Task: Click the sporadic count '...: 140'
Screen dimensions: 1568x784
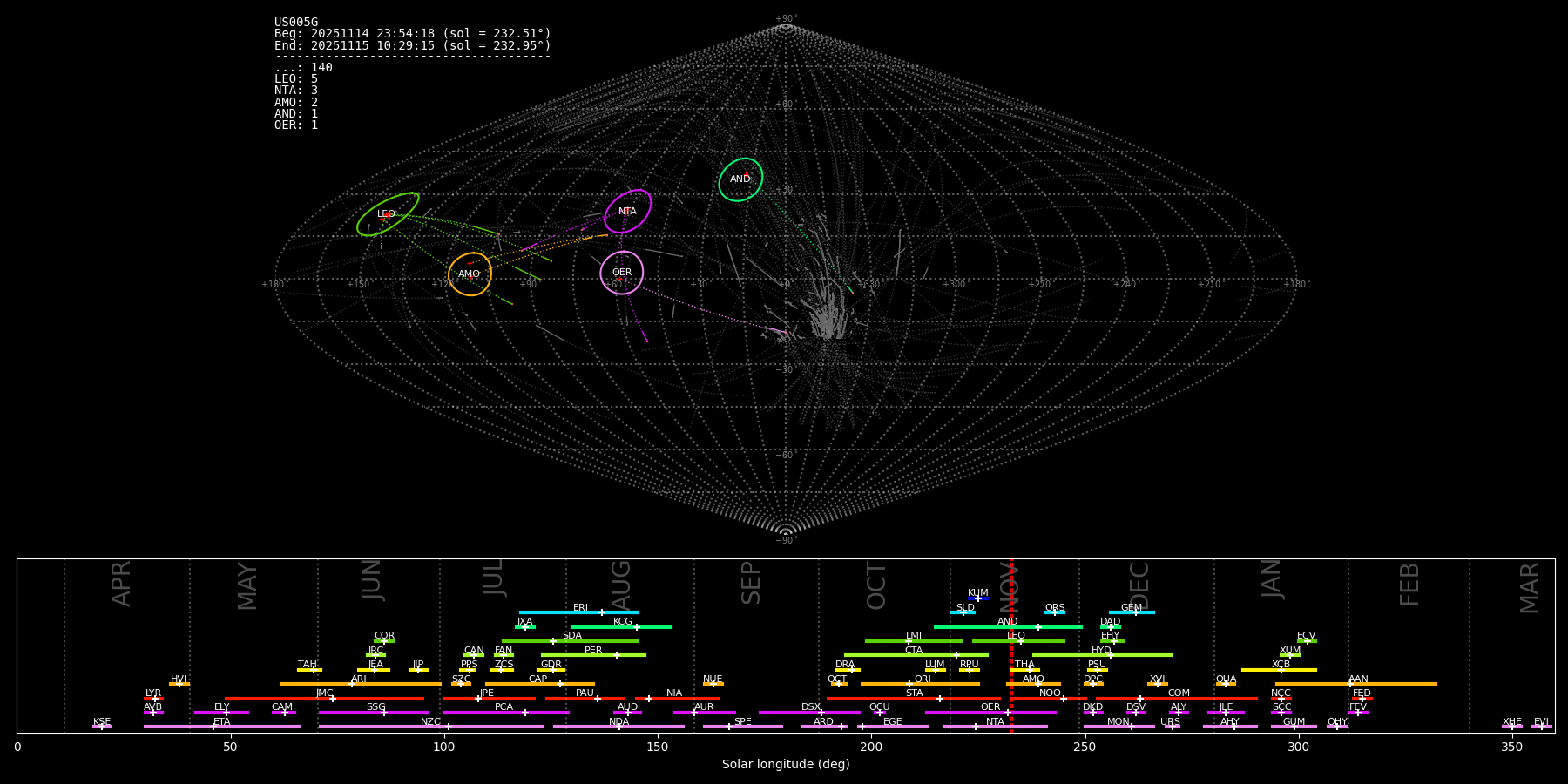Action: (303, 68)
